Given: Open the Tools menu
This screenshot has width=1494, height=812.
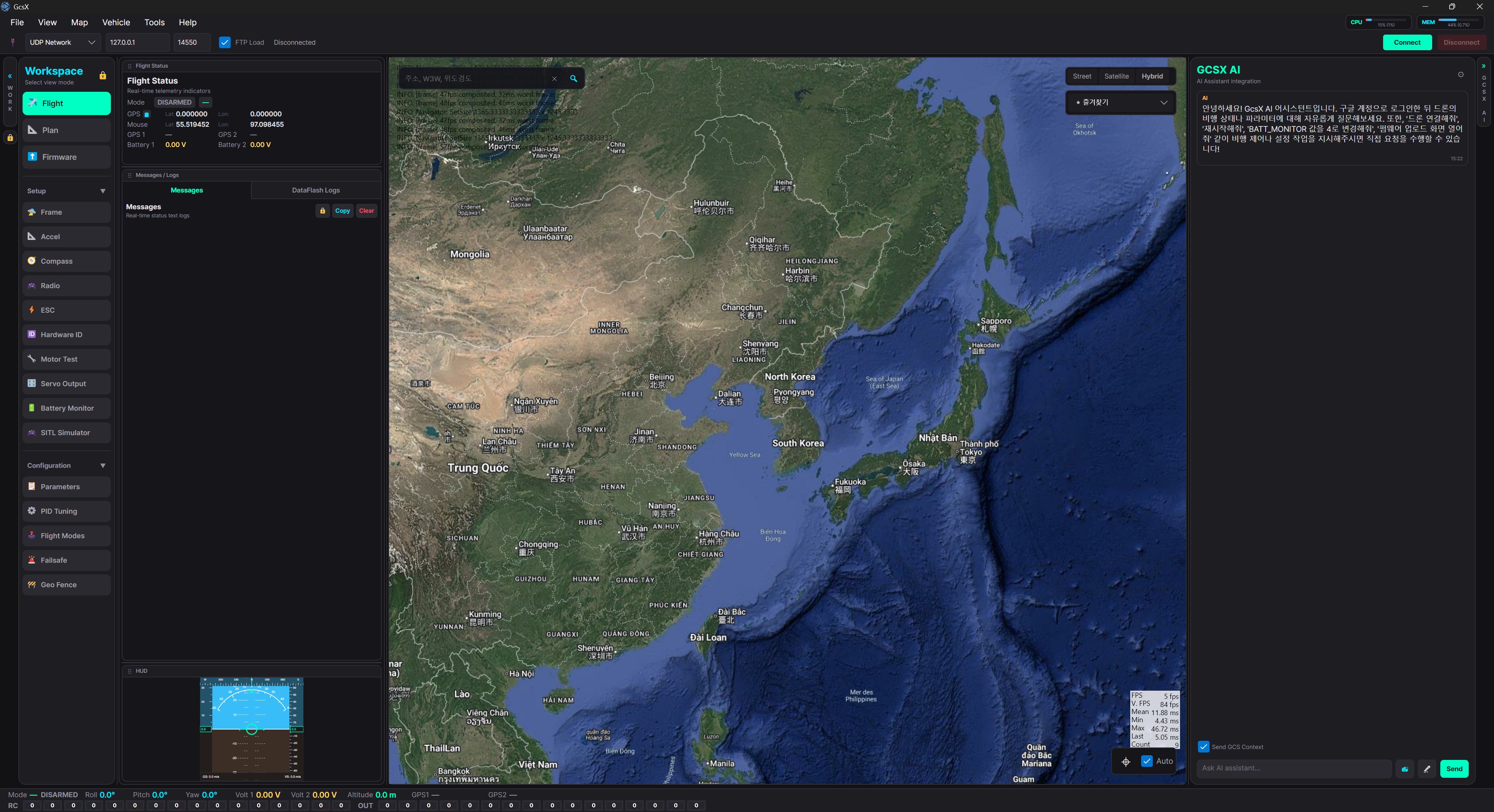Looking at the screenshot, I should (x=154, y=23).
